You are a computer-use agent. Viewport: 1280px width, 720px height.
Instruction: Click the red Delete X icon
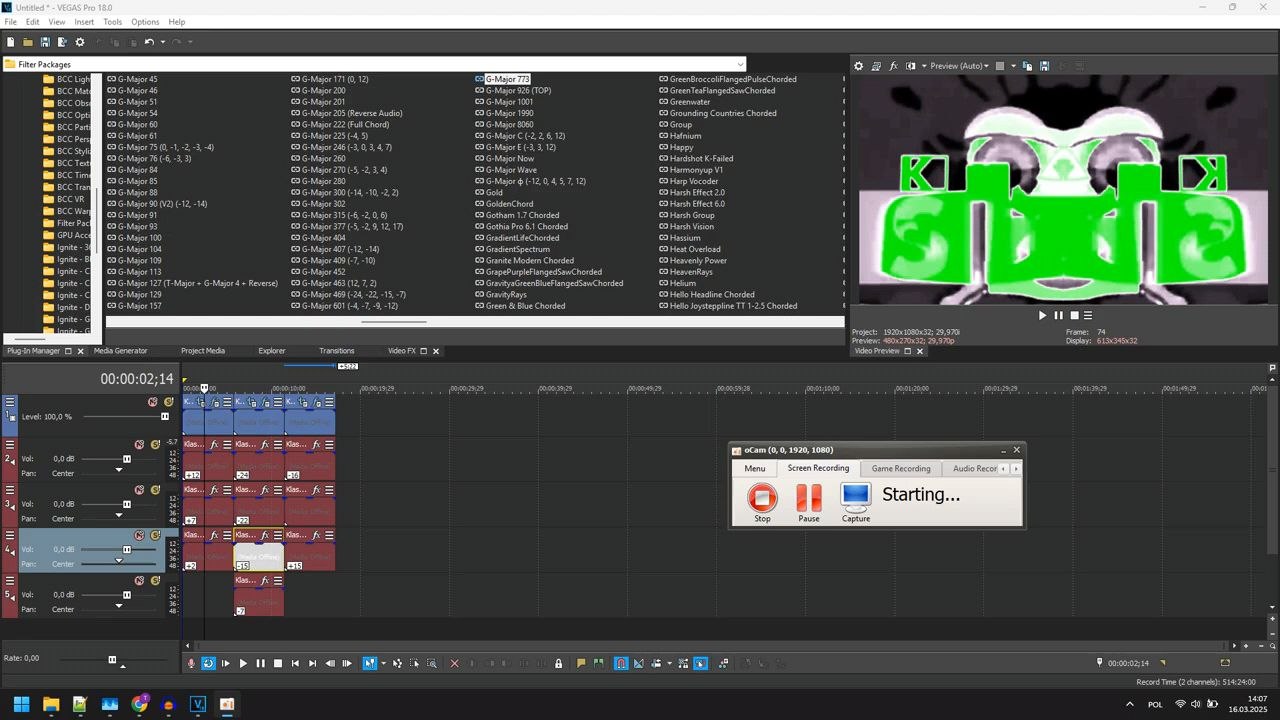click(x=454, y=663)
